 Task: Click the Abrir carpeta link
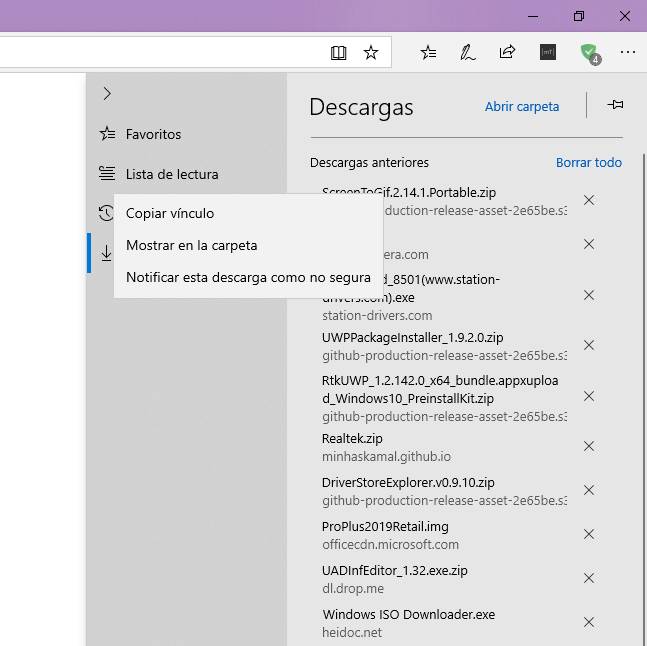coord(521,106)
